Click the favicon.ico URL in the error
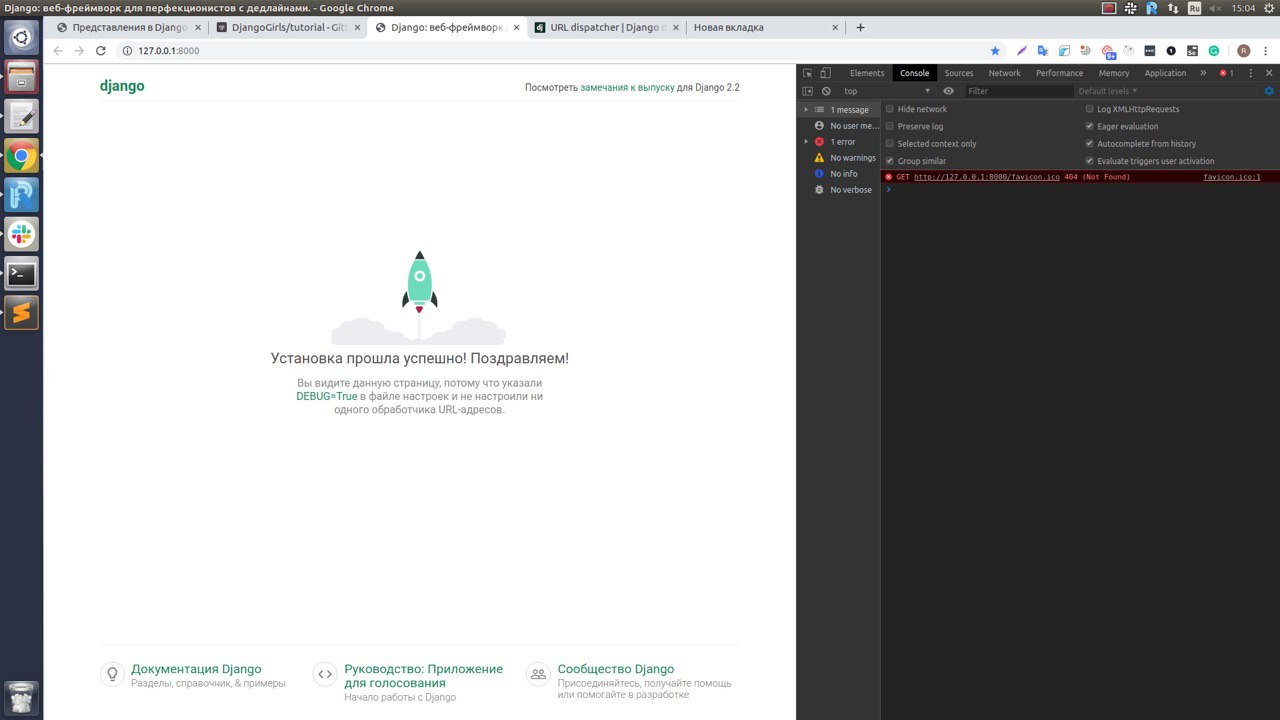 pos(986,177)
